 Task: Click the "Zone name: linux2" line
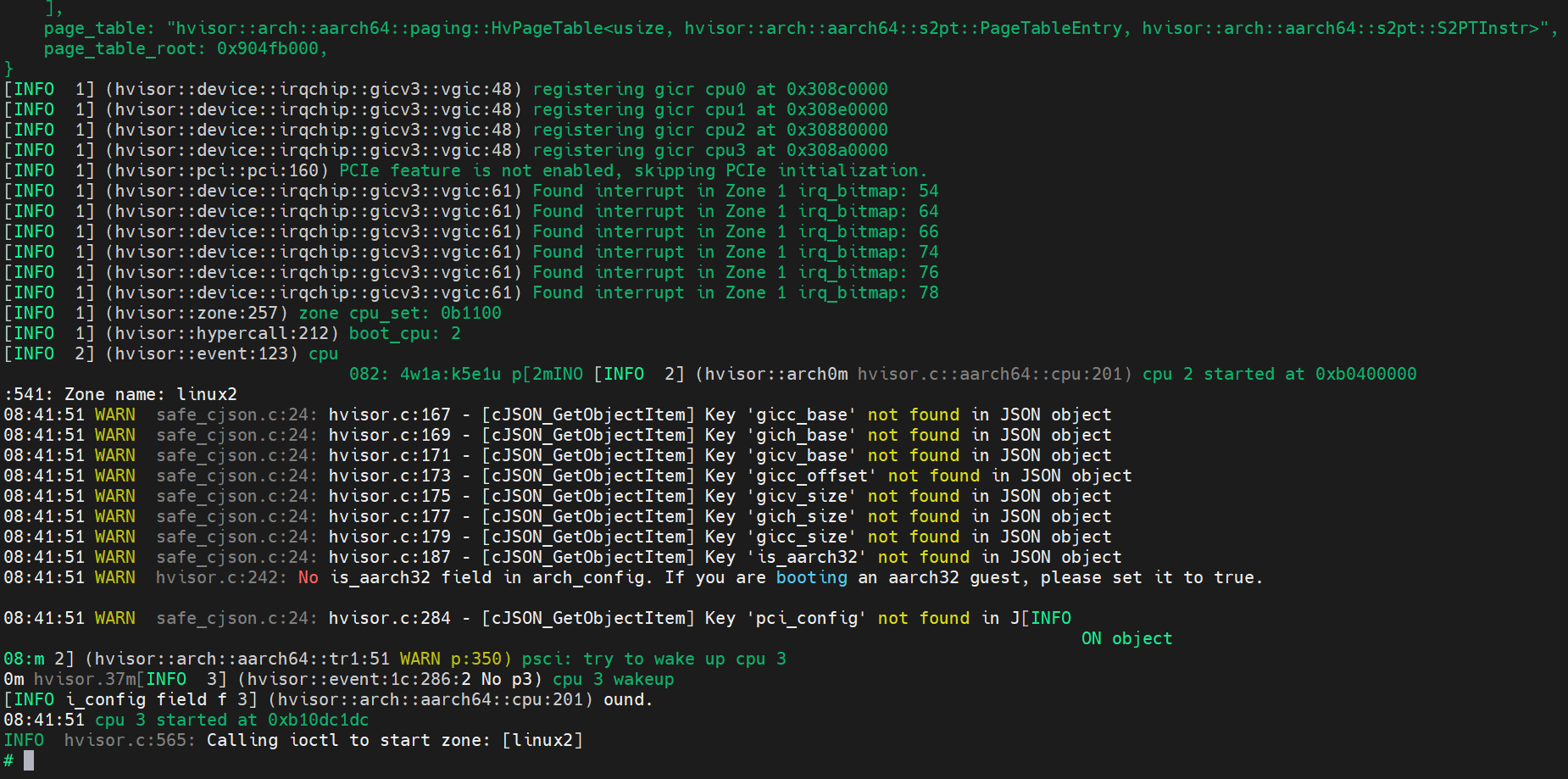pyautogui.click(x=151, y=394)
